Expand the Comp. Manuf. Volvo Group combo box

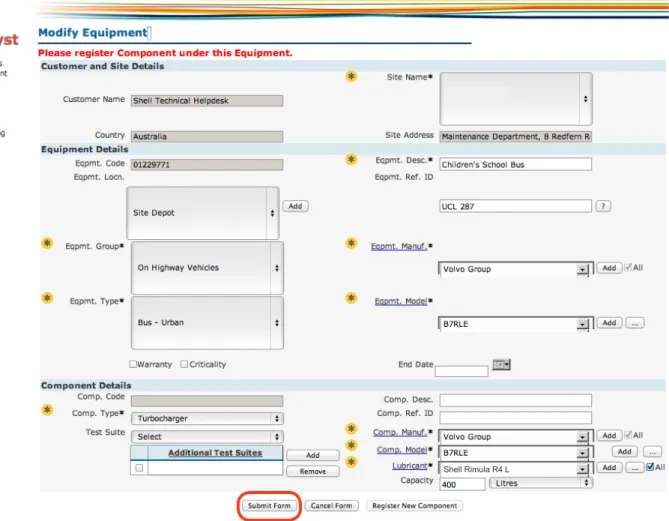pyautogui.click(x=582, y=437)
